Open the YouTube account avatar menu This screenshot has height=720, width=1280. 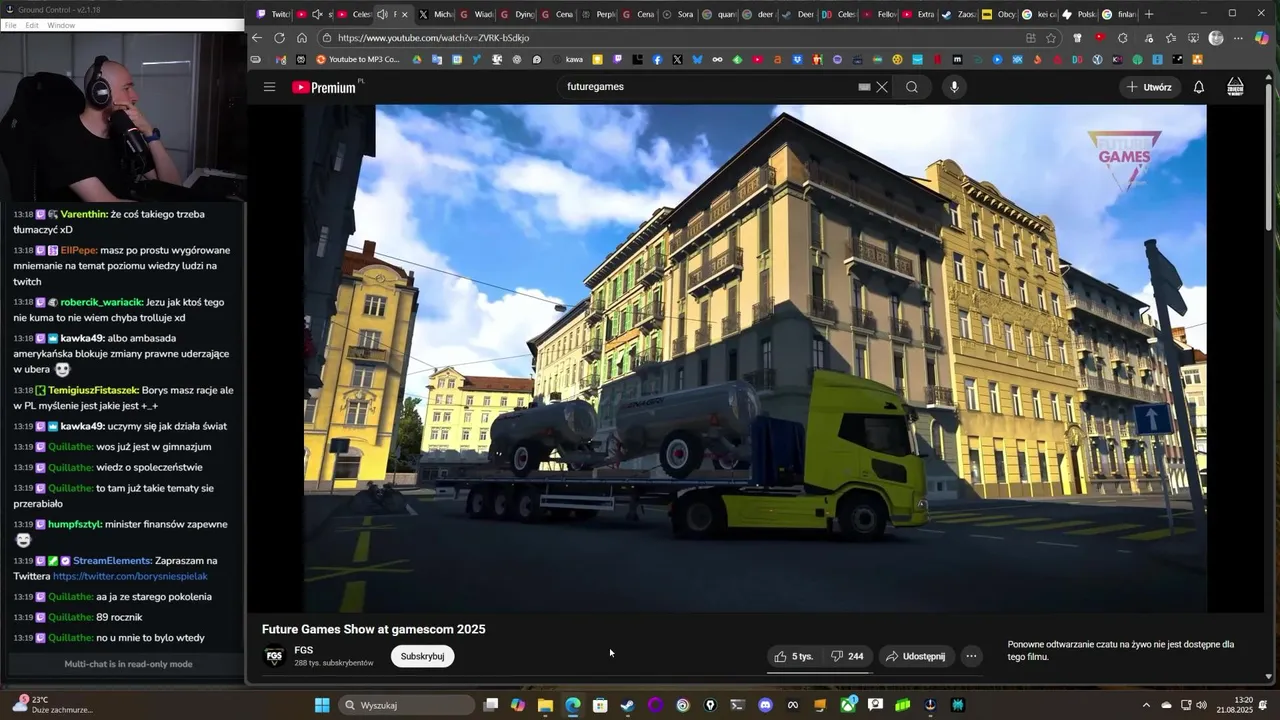point(1235,87)
